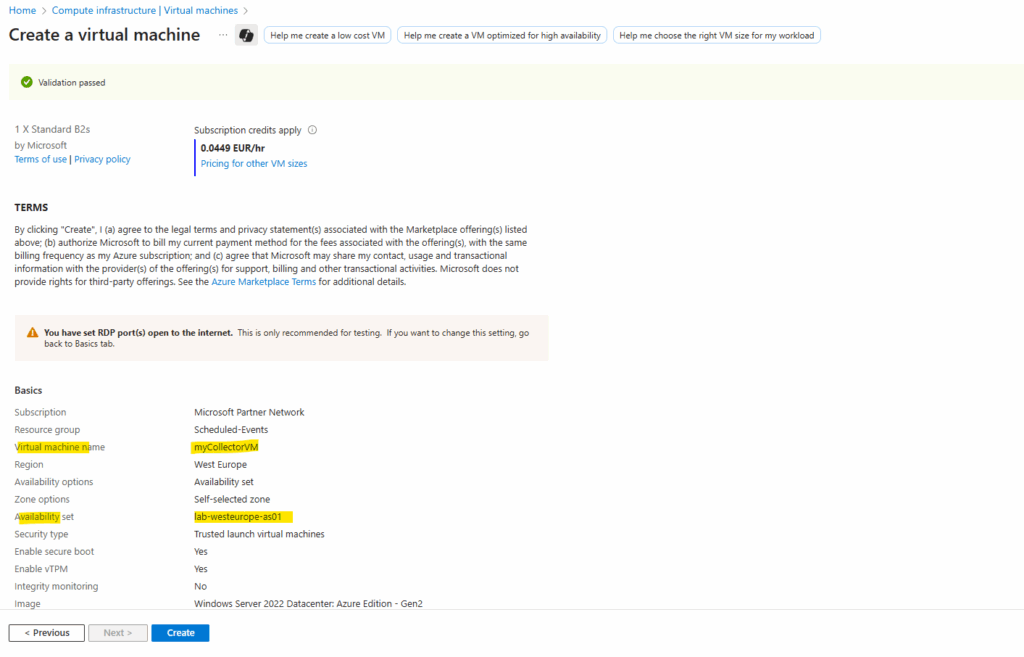The image size is (1024, 657).
Task: Click the Windows Server 2022 Datacenter image value
Action: tap(308, 603)
